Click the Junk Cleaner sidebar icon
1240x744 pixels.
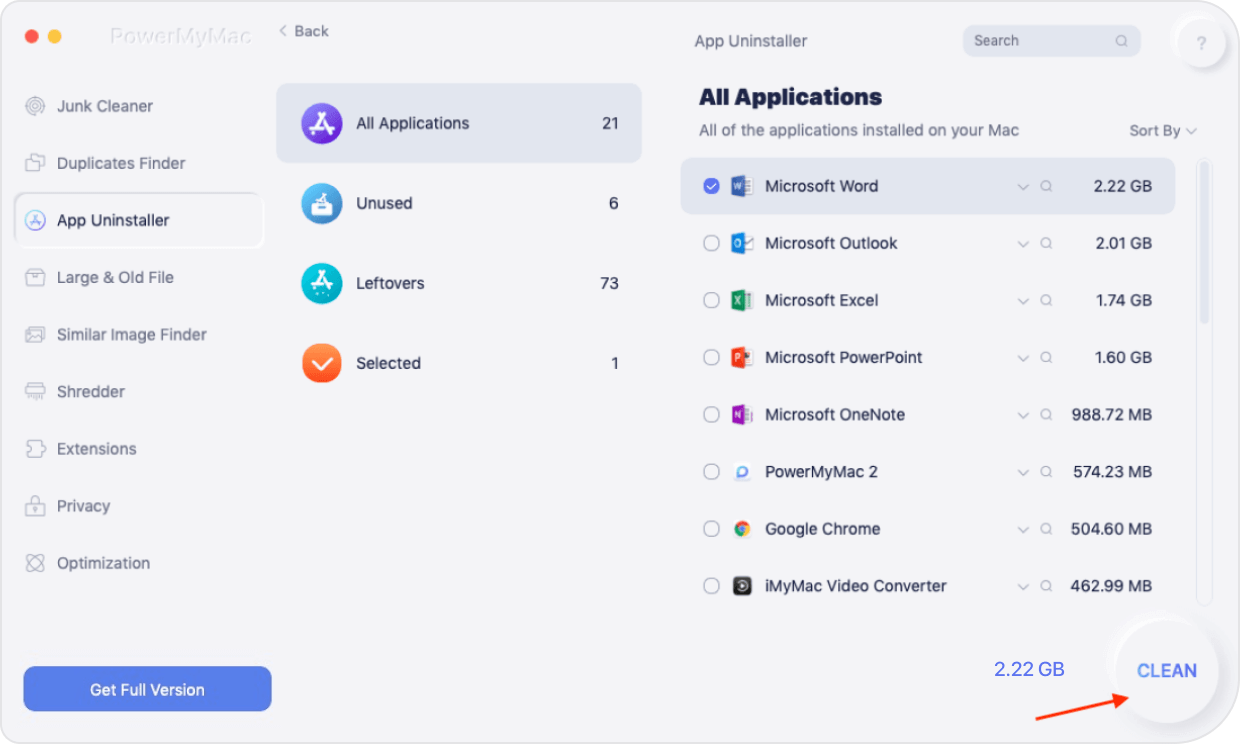pos(36,106)
